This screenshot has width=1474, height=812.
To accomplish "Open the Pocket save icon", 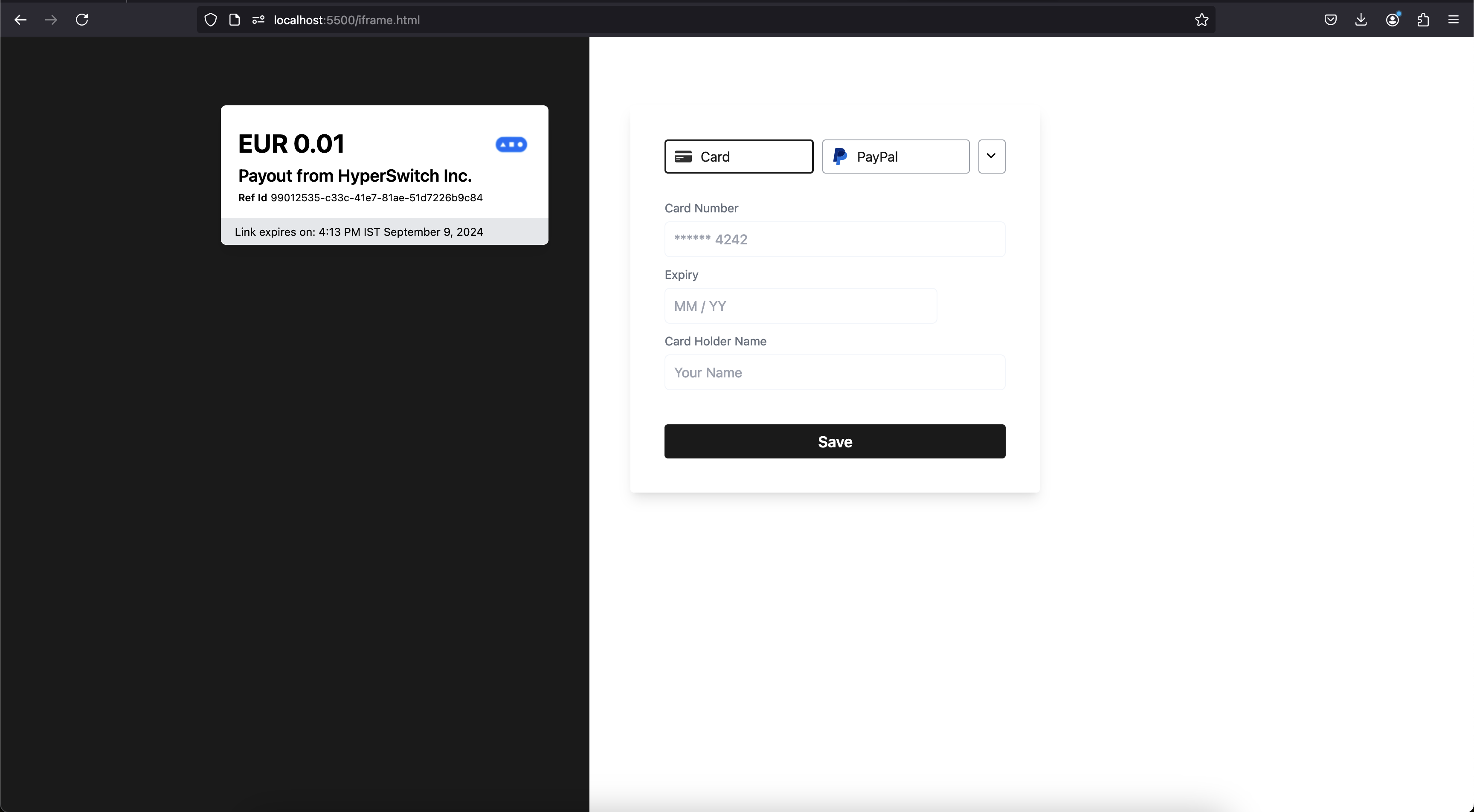I will (x=1330, y=20).
